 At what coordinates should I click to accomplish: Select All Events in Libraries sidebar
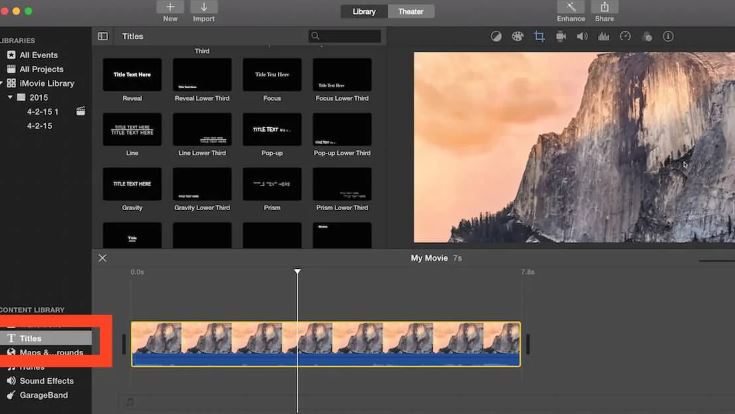(38, 55)
